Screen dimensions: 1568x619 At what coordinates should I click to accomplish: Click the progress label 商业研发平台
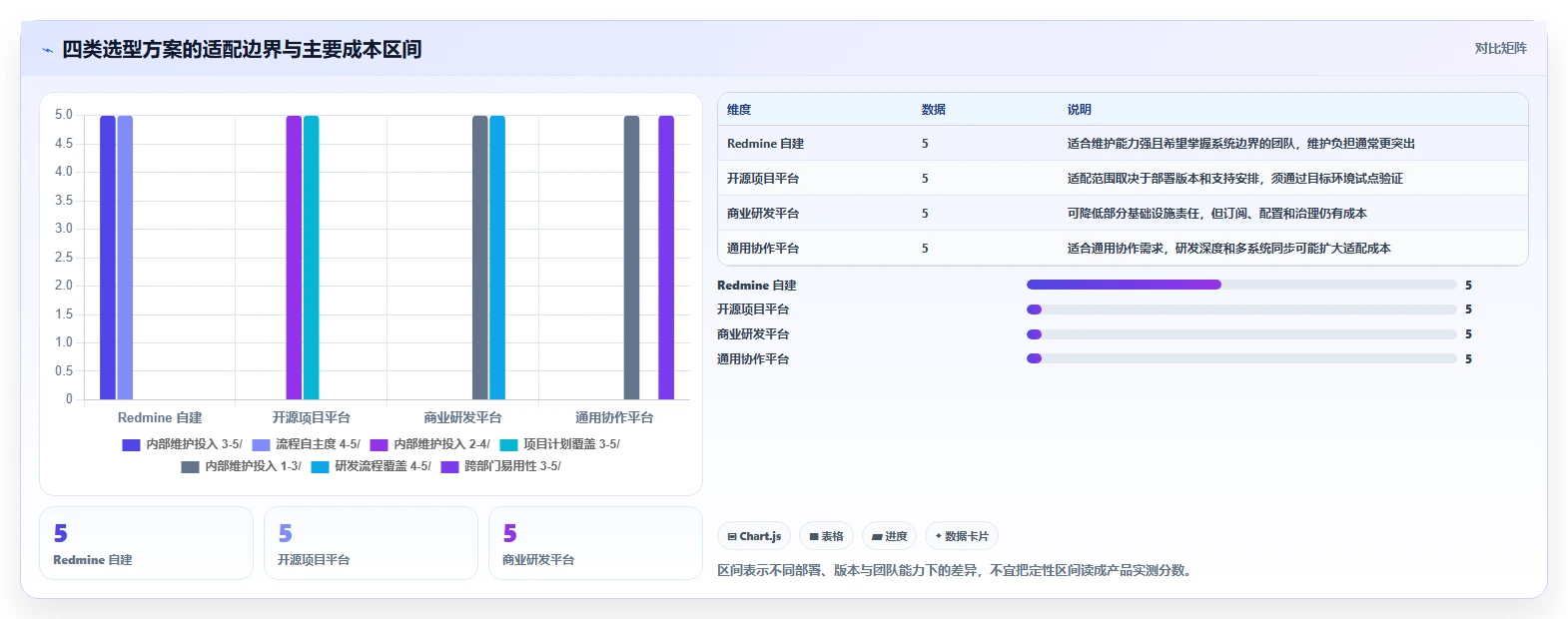753,334
